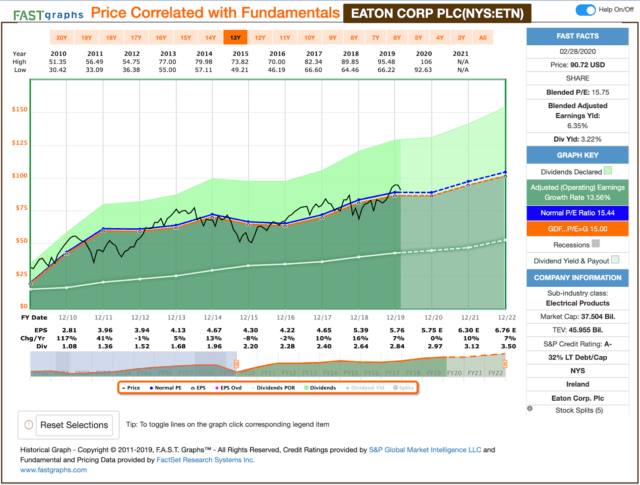
Task: Toggle the Dividend Yld legend item
Action: tap(365, 388)
